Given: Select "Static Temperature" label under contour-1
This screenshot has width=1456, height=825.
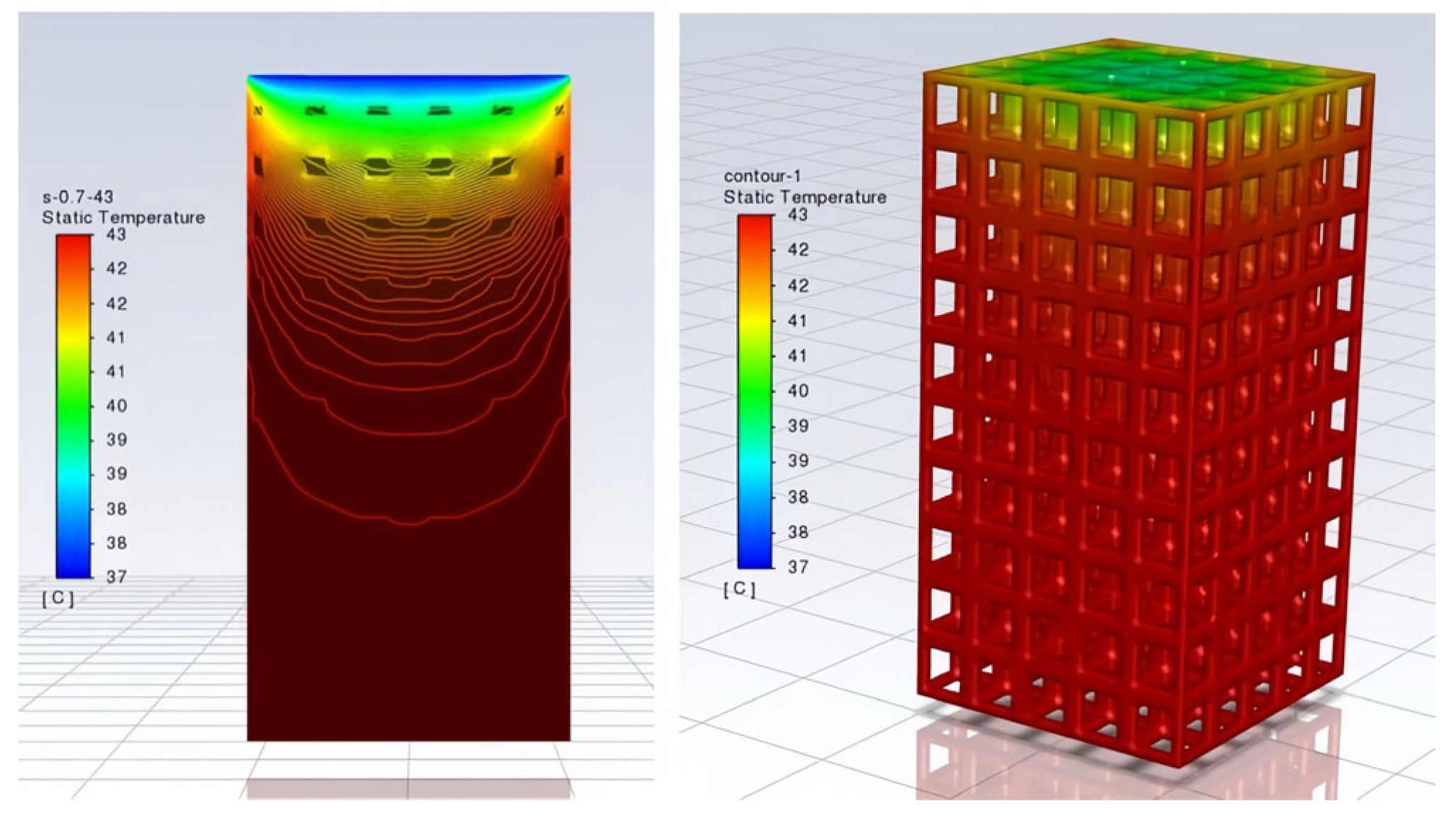Looking at the screenshot, I should [805, 197].
